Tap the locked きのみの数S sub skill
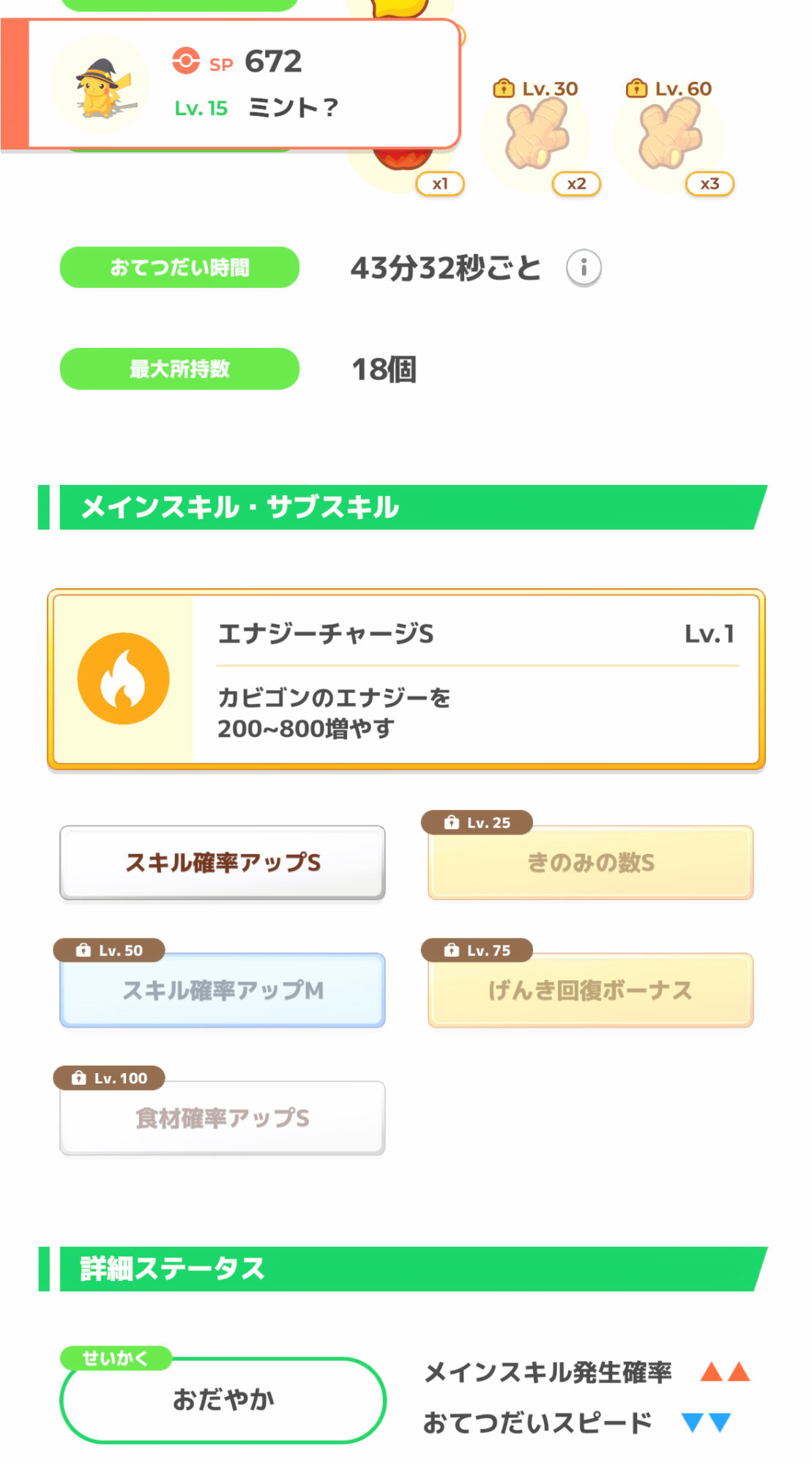 (x=590, y=863)
